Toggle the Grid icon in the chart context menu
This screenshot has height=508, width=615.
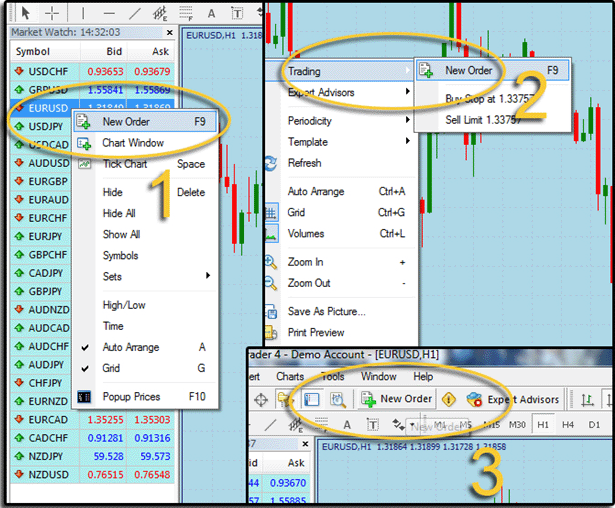(x=271, y=213)
